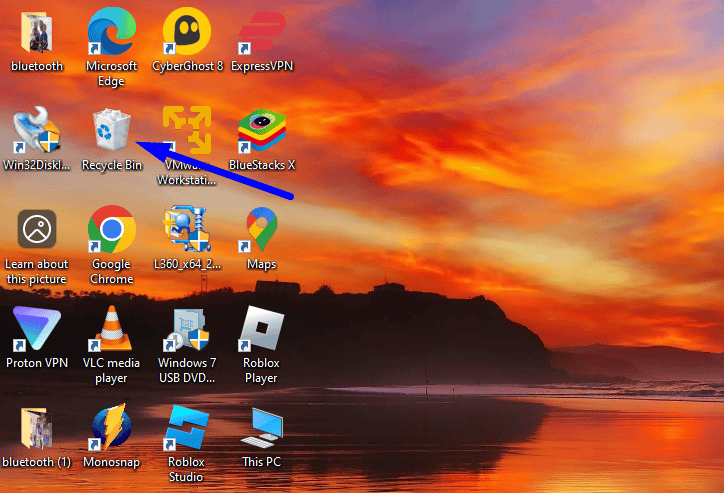Click the ExpressVPN desktop shortcut

(261, 33)
